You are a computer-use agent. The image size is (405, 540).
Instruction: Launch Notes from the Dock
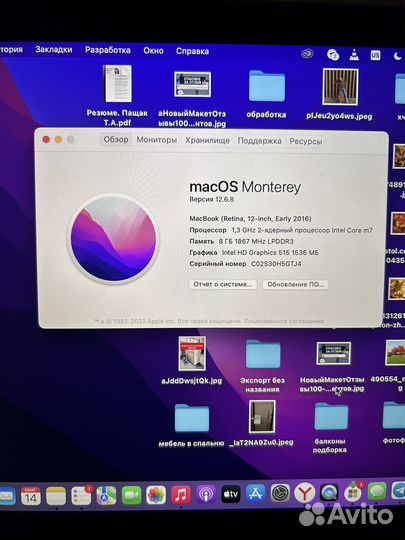[x=56, y=496]
